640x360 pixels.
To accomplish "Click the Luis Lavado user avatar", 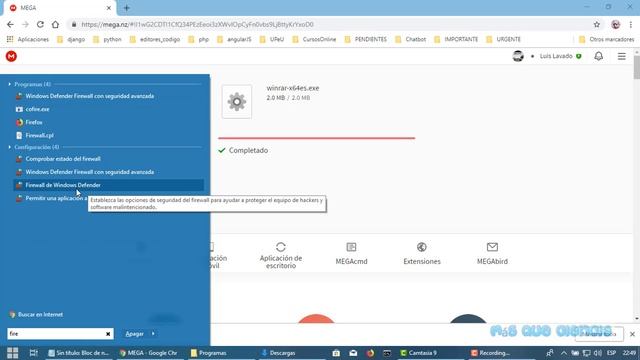I will 518,56.
